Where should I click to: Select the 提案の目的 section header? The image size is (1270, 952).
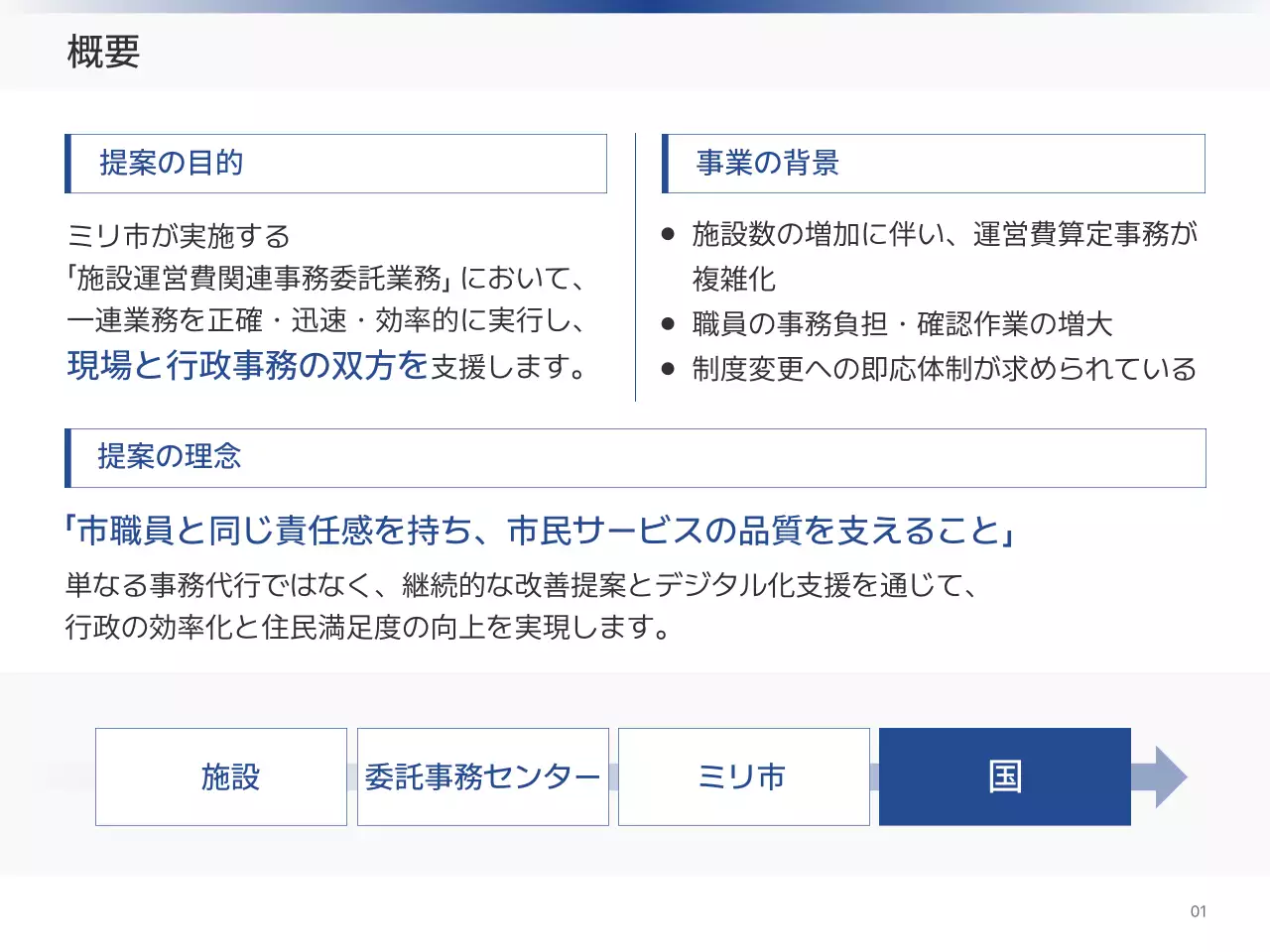click(x=173, y=163)
